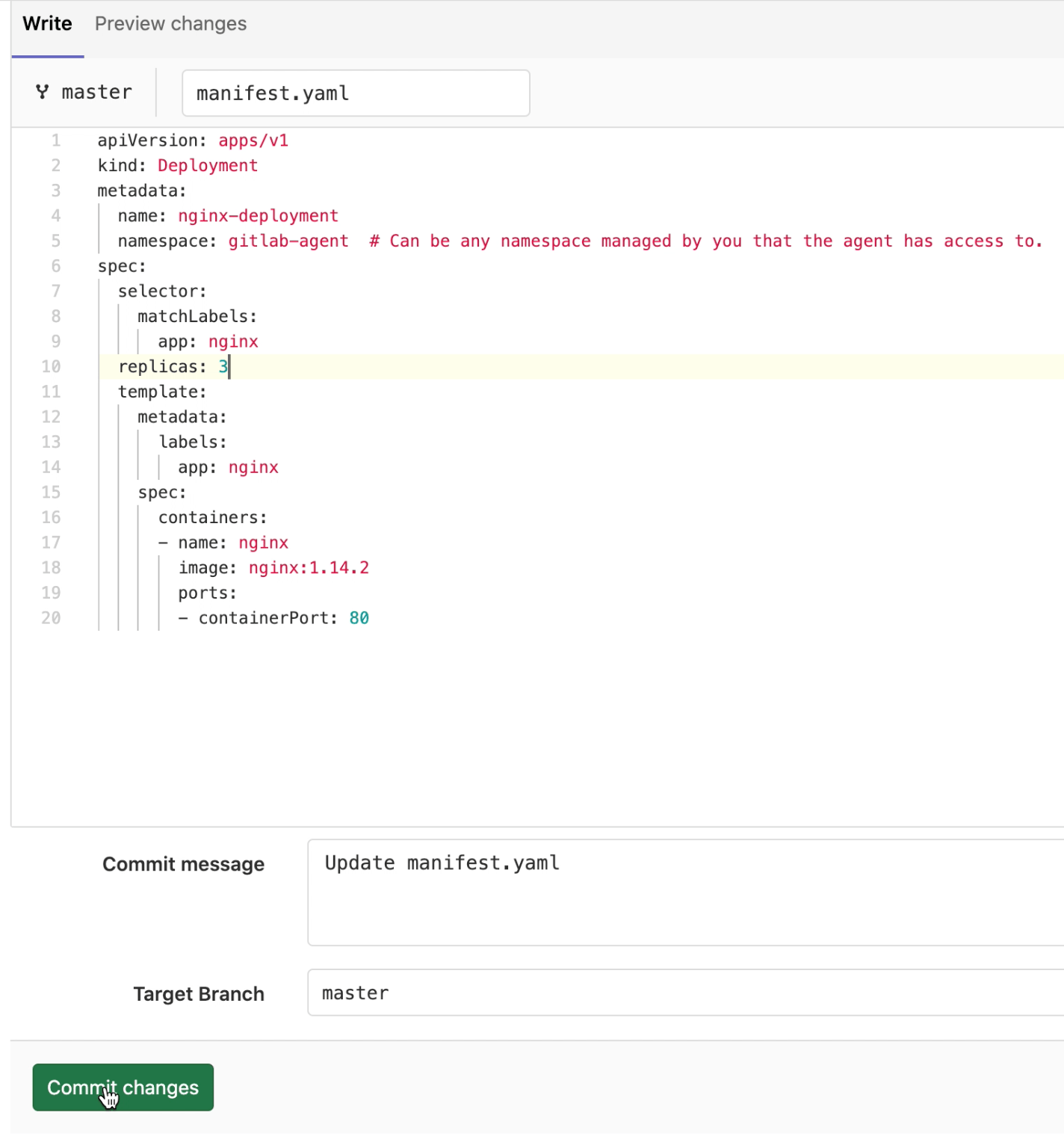Click the Commit changes button
Screen dimensions: 1064x1142
coord(122,1087)
